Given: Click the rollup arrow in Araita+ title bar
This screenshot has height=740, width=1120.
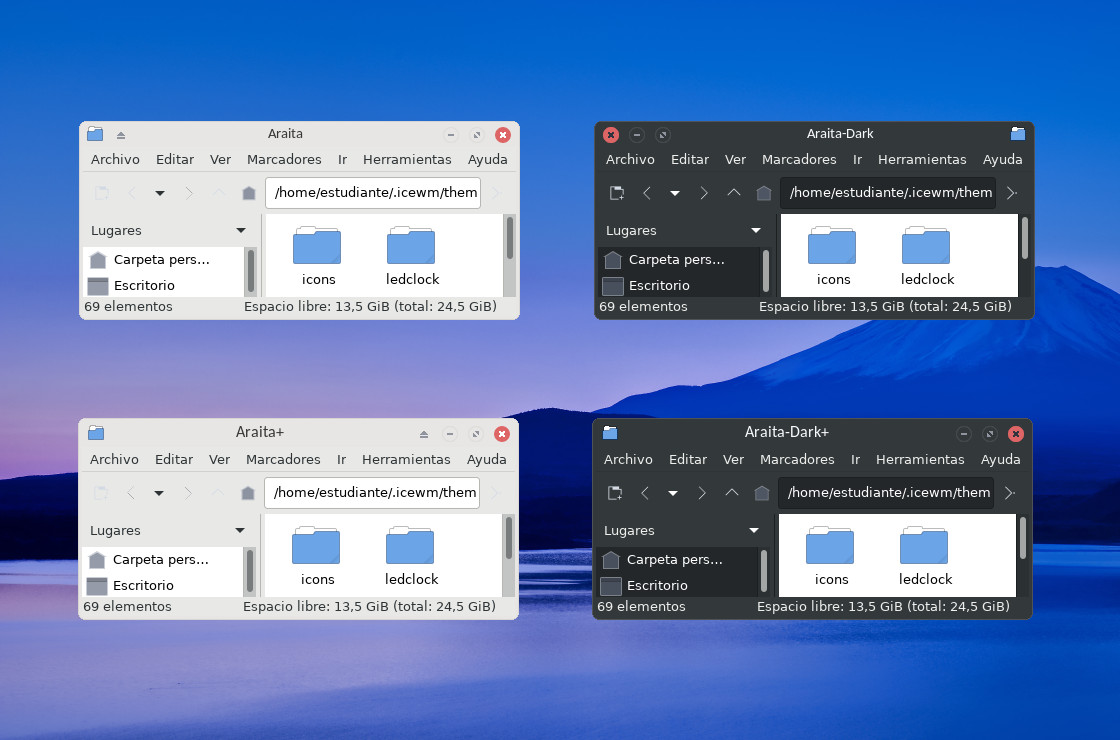Looking at the screenshot, I should pos(424,434).
